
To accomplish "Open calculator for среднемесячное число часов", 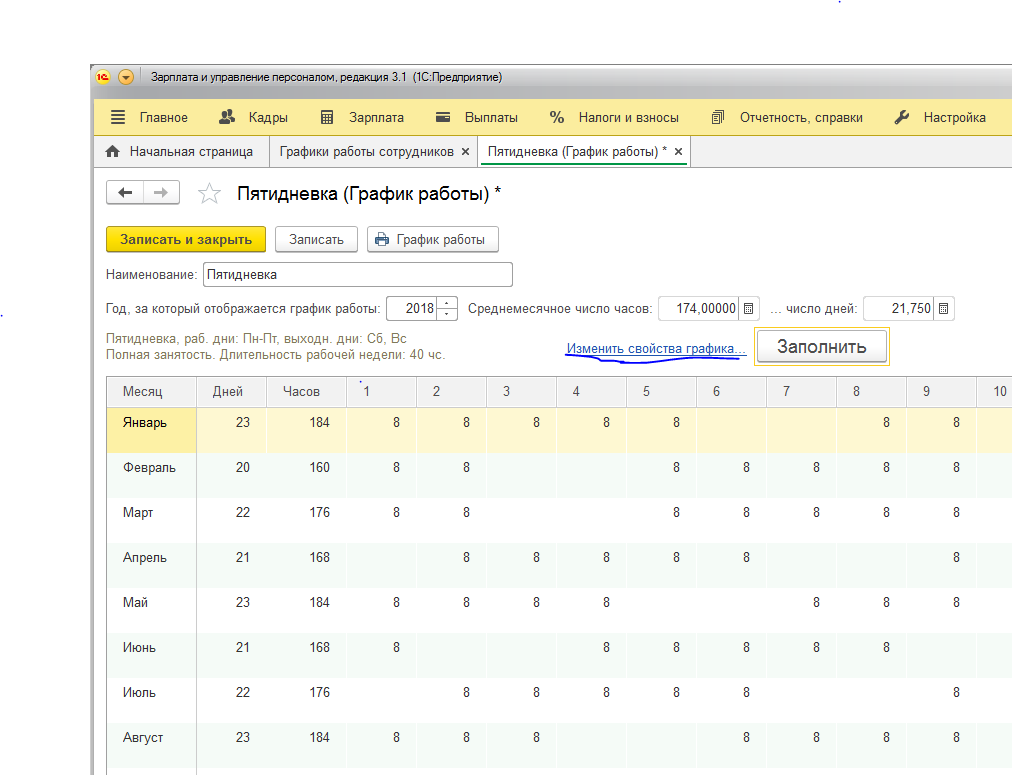I will click(x=749, y=308).
